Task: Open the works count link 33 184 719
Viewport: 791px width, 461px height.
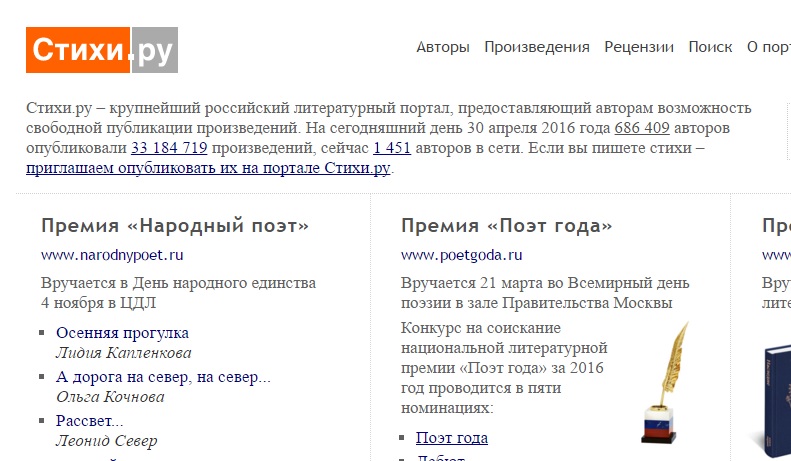Action: point(169,148)
